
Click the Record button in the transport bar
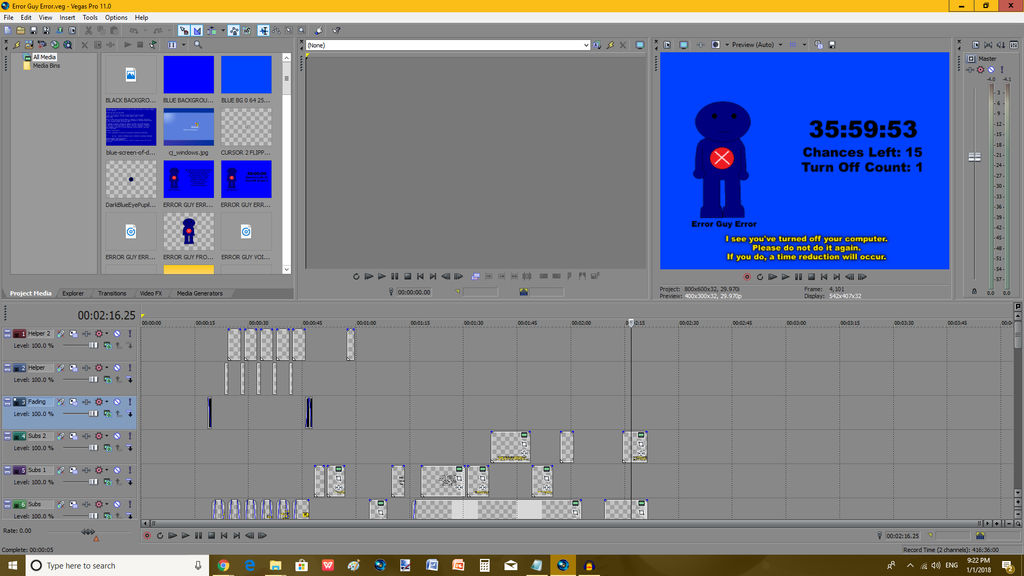pyautogui.click(x=148, y=535)
